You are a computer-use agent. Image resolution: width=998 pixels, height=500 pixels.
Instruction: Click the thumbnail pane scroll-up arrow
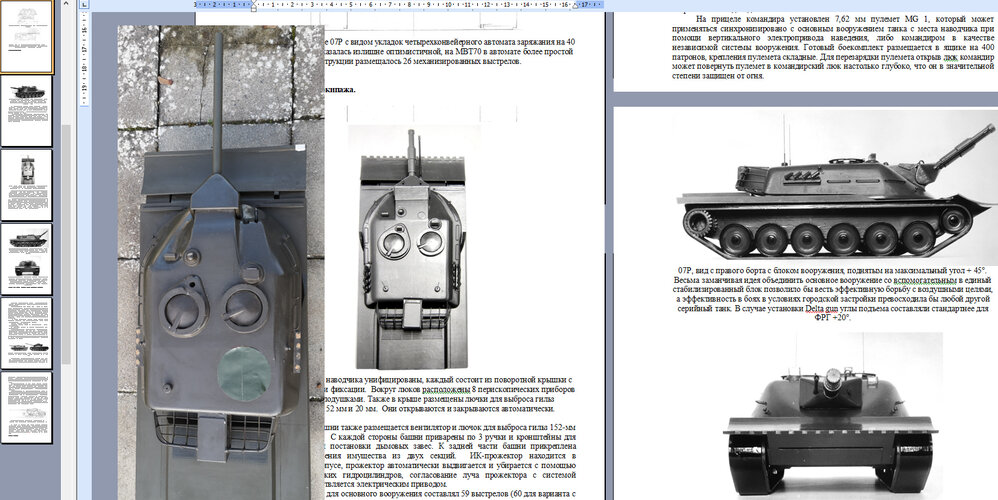pyautogui.click(x=66, y=4)
